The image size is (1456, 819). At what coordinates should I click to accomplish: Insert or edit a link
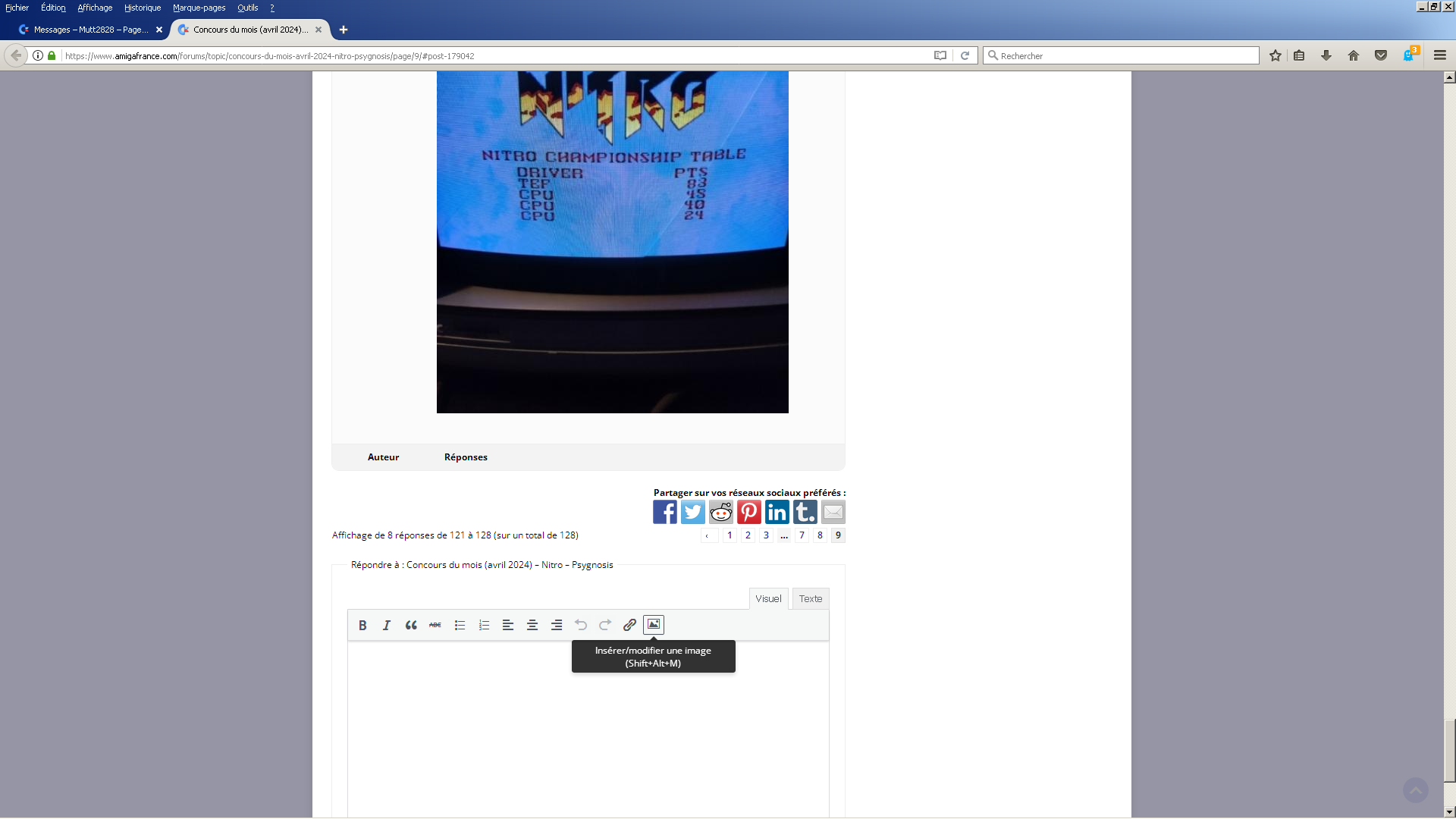pos(629,625)
